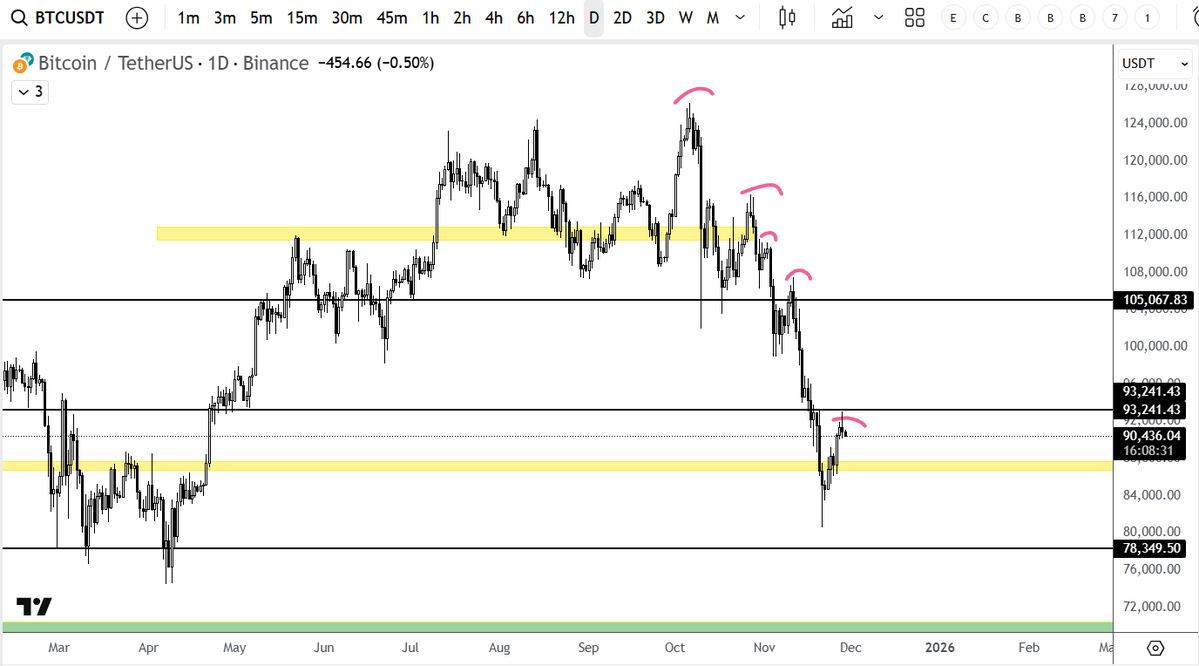Switch to the 15m timeframe
Image resolution: width=1199 pixels, height=666 pixels.
click(302, 18)
